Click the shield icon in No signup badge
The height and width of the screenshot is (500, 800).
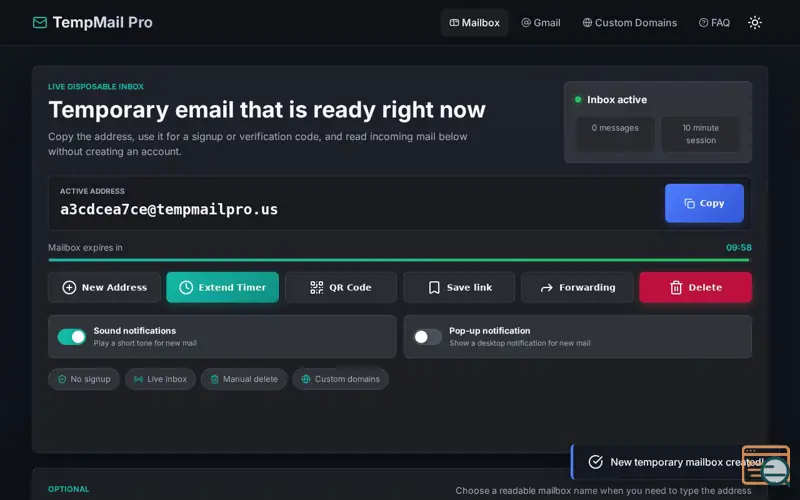point(62,379)
